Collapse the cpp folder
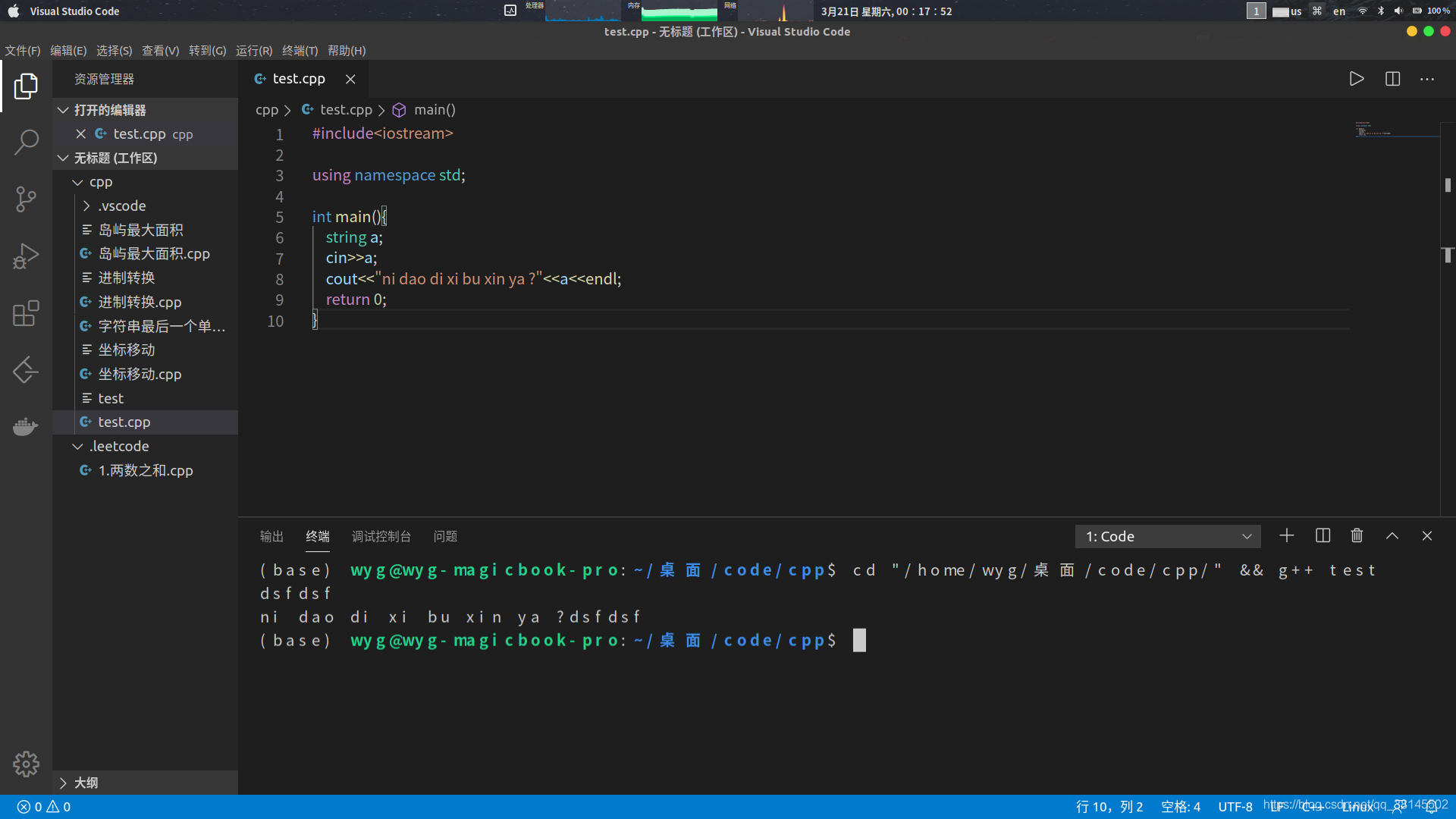Screen dimensions: 1456x819 (x=145, y=182)
